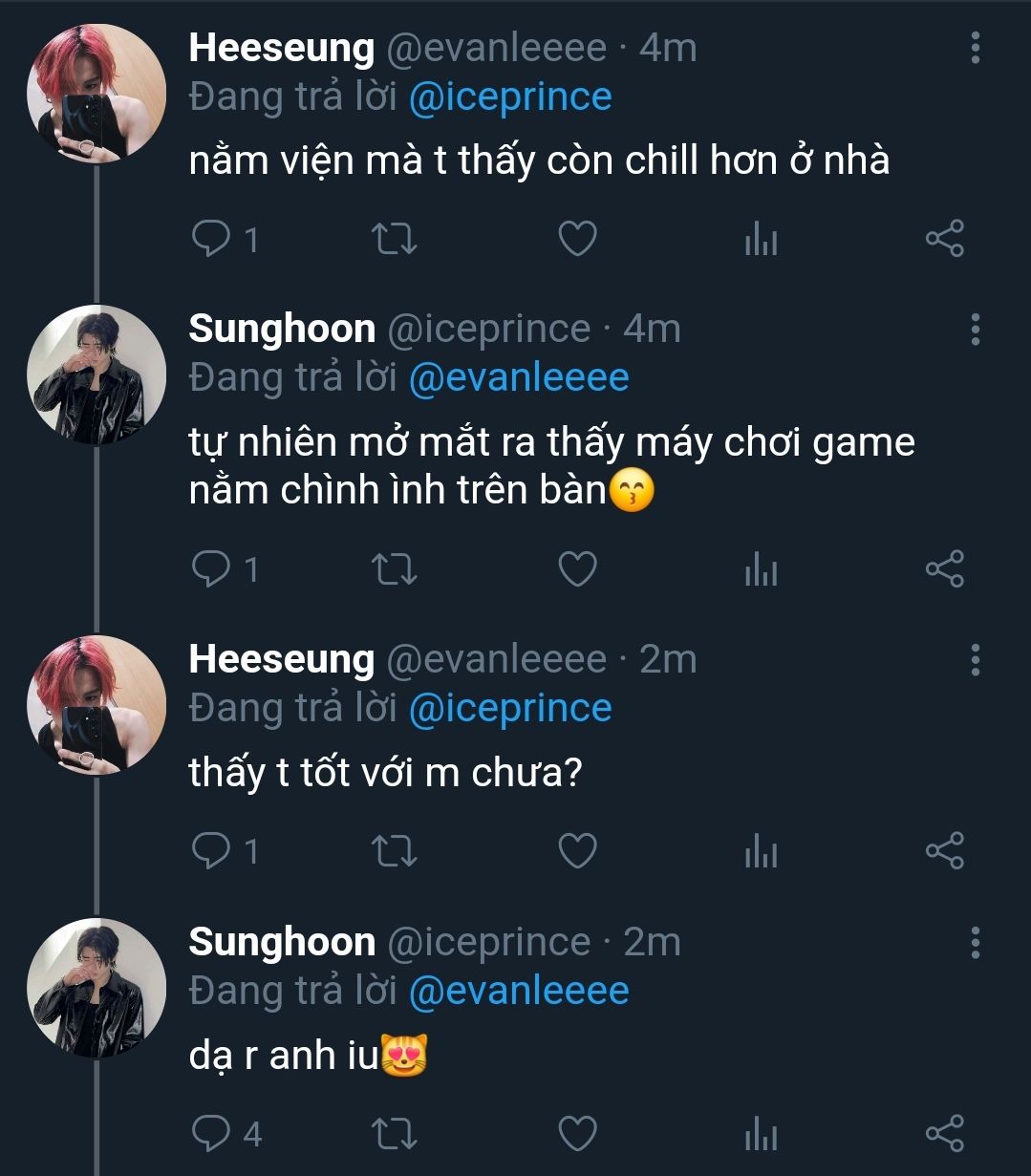Like Heeseung's tweet about chilling in hospital
The width and height of the screenshot is (1031, 1176).
point(577,239)
